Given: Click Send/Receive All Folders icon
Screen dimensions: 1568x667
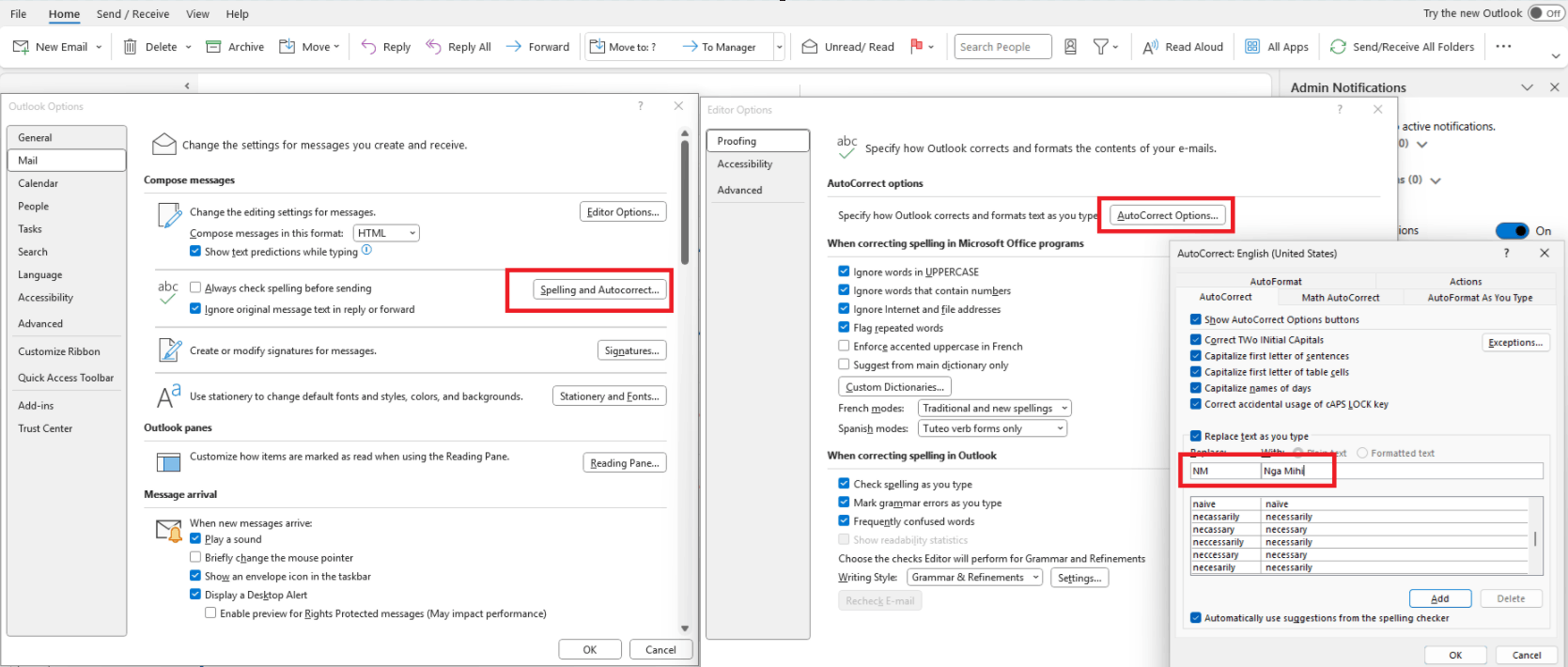Looking at the screenshot, I should pos(1338,46).
